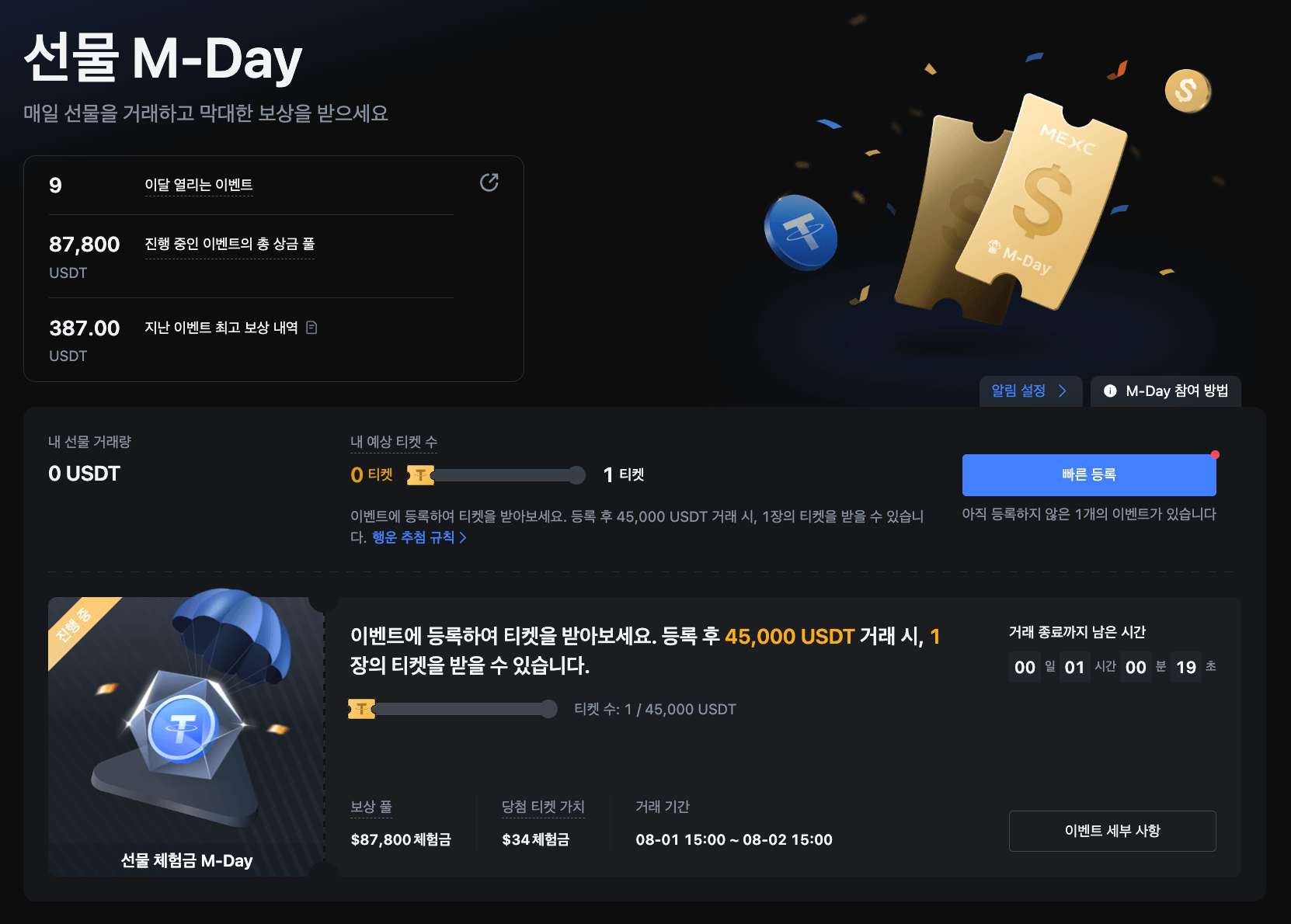
Task: Click the gold ticket icon on expected tickets bar
Action: [420, 474]
